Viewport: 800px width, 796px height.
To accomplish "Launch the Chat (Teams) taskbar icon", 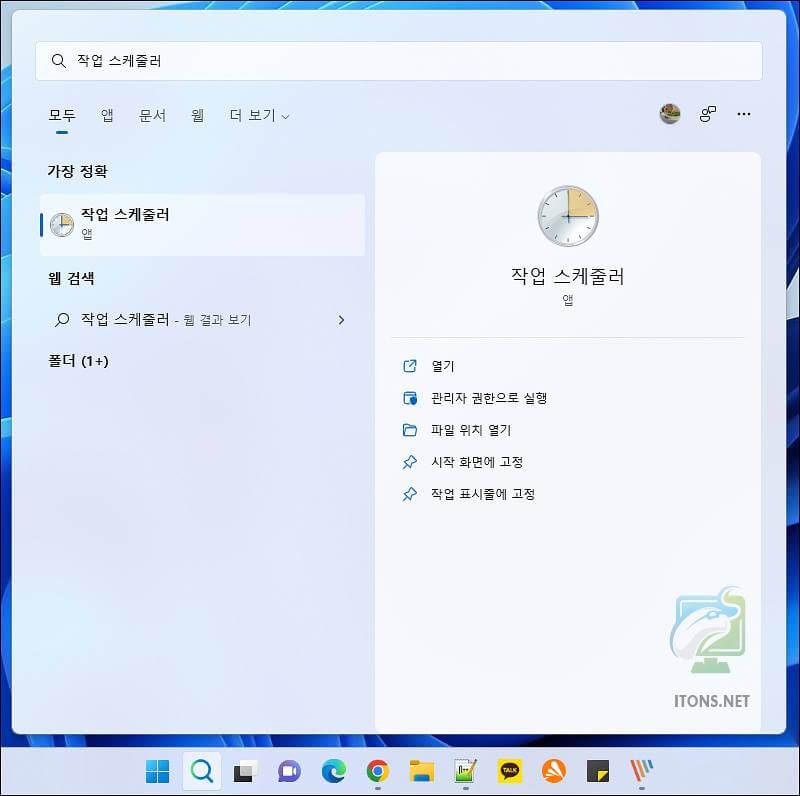I will [x=289, y=770].
